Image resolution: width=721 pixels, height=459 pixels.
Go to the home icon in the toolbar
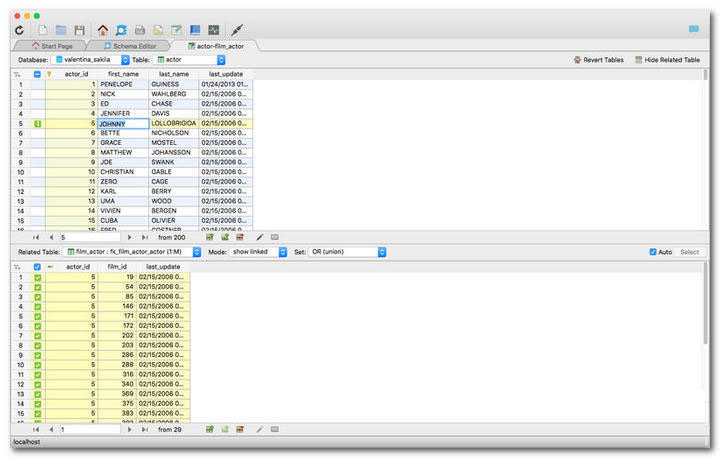click(103, 30)
